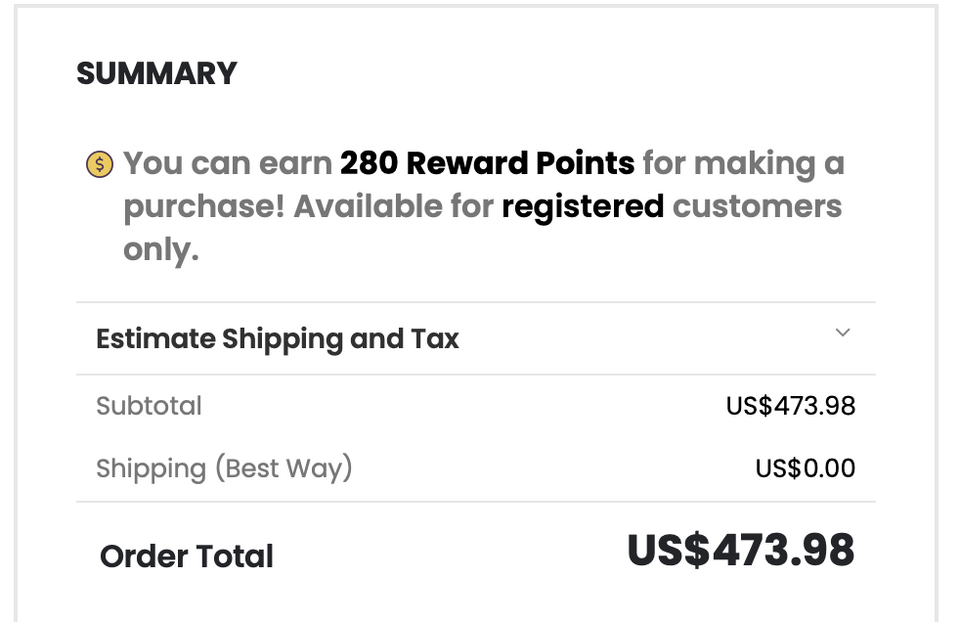This screenshot has width=960, height=622.
Task: Expand the Estimate Shipping and Tax chevron
Action: click(x=843, y=333)
